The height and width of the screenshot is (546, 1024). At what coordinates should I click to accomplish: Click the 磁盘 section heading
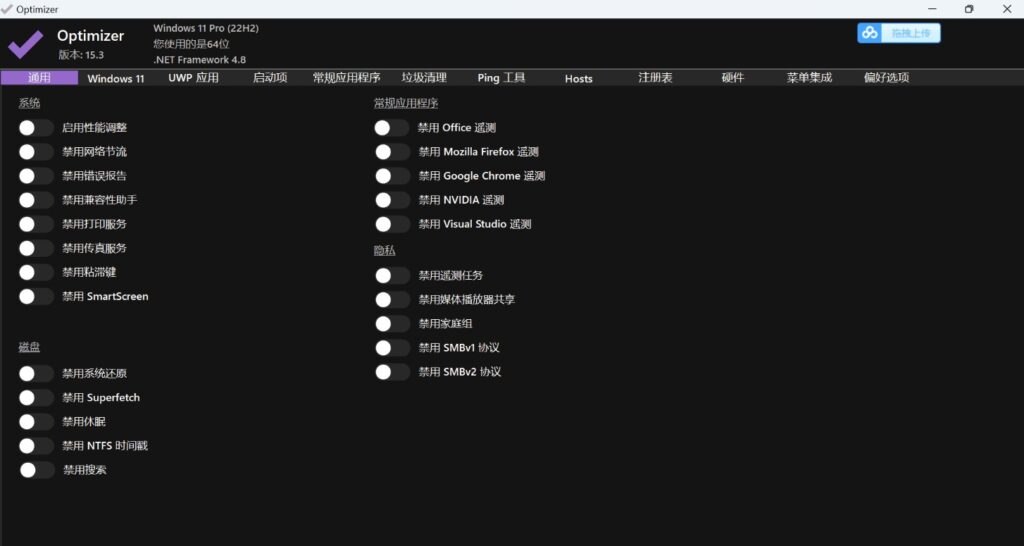[29, 347]
